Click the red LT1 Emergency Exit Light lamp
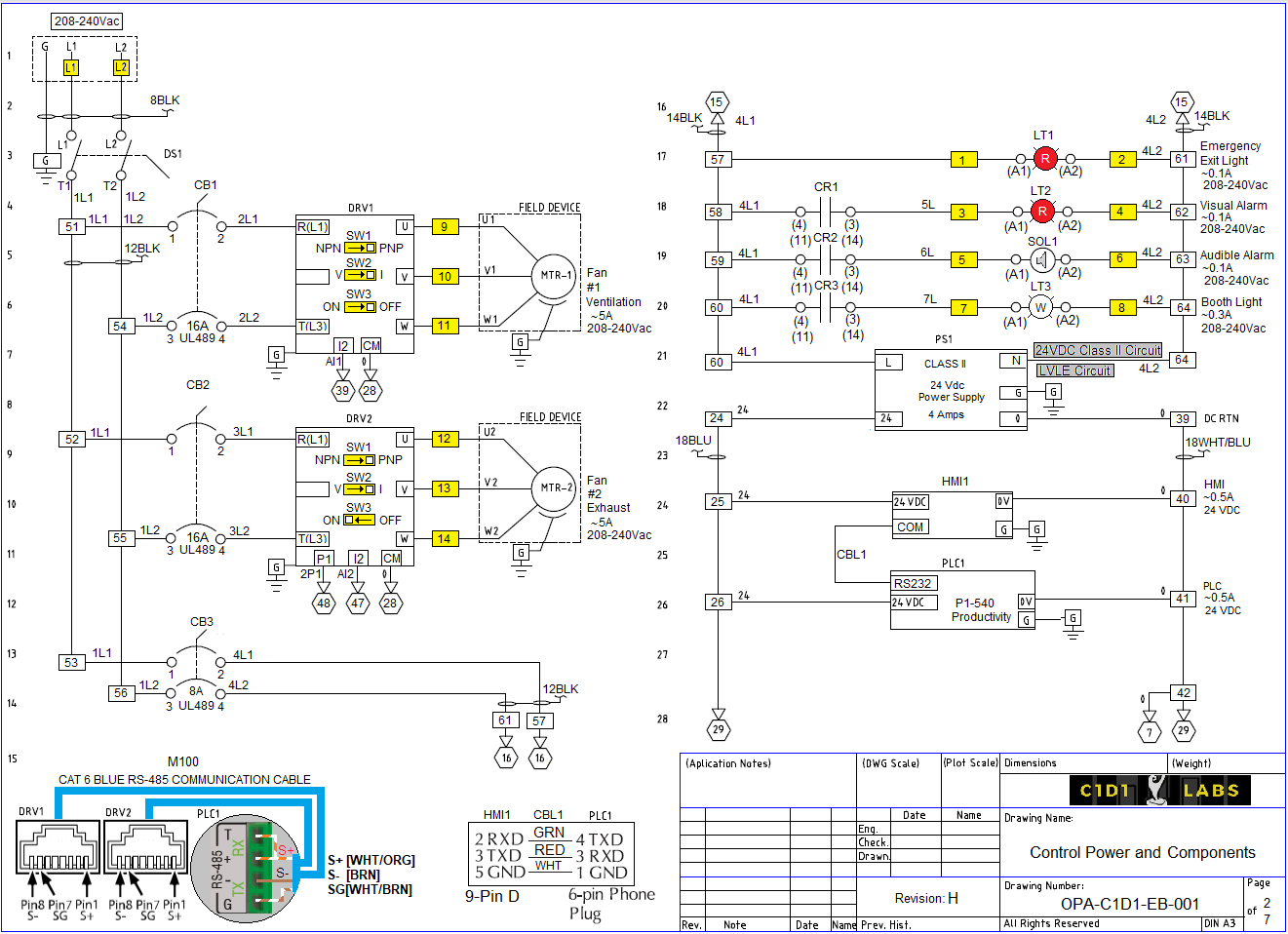Viewport: 1288px width, 934px height. tap(1044, 158)
